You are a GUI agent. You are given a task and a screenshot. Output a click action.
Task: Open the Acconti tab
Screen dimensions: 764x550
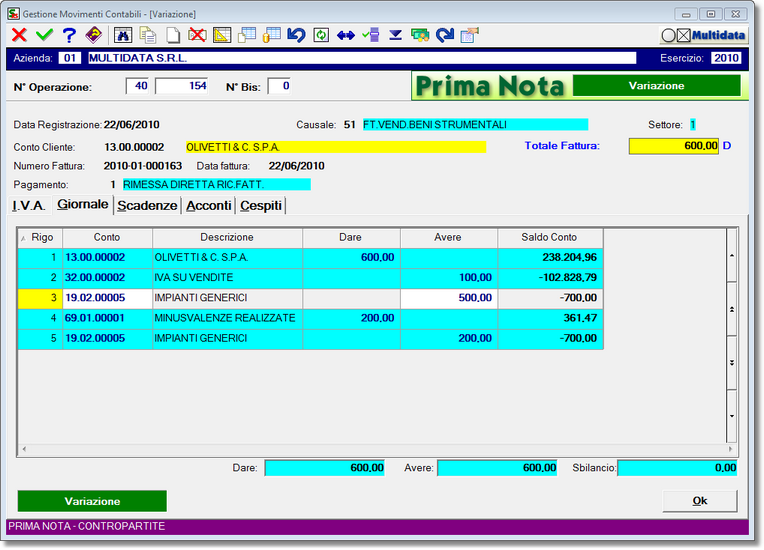coord(209,206)
